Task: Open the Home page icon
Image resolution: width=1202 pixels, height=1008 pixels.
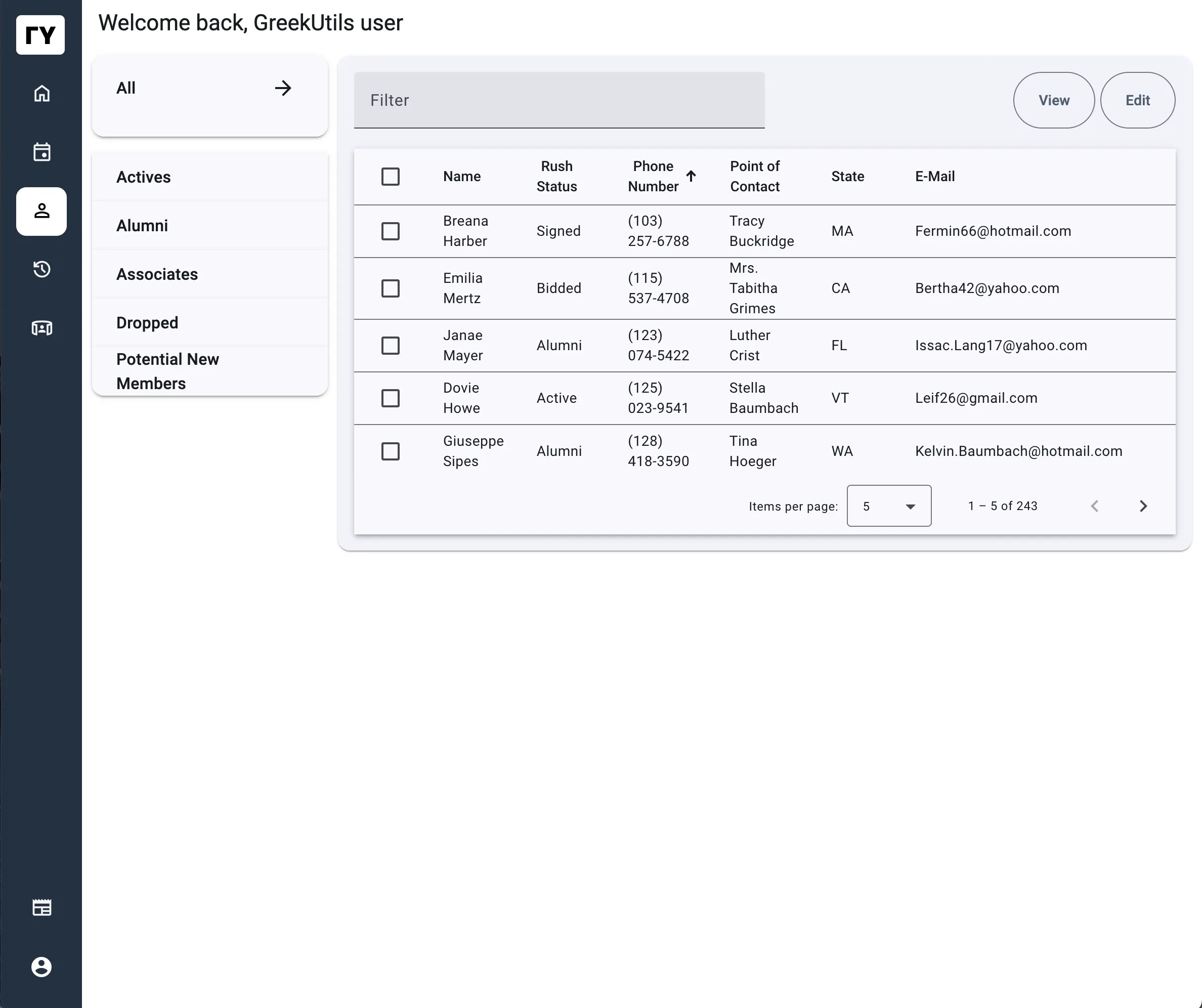Action: pos(42,93)
